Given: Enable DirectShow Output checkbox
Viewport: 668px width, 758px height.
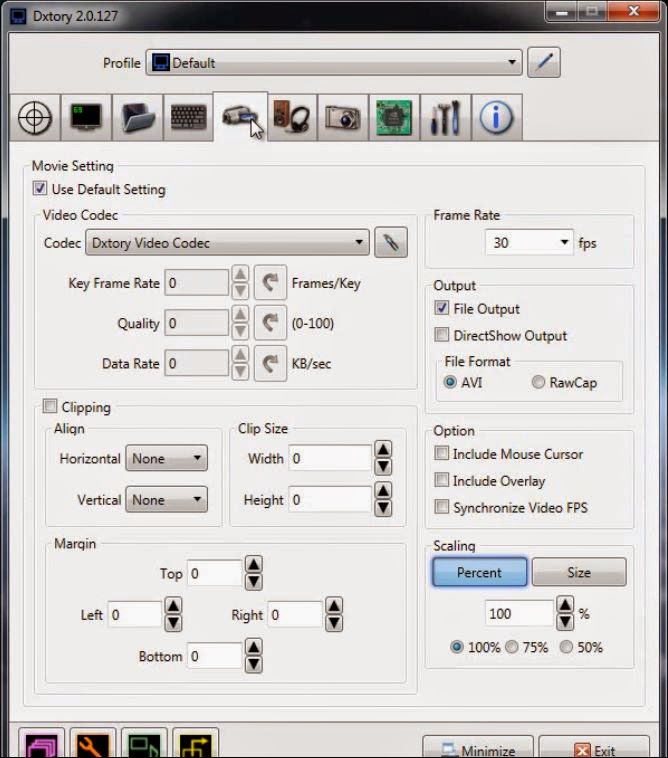Looking at the screenshot, I should [441, 334].
